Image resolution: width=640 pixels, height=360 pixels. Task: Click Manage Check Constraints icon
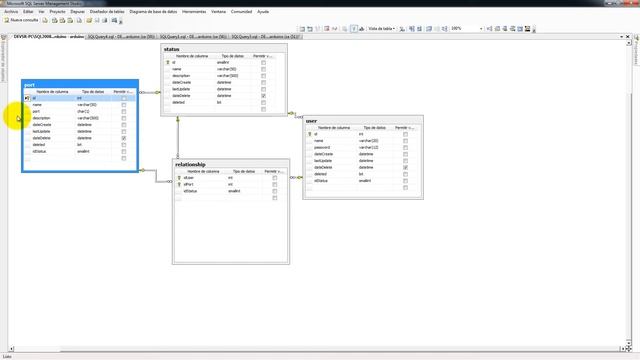[x=520, y=29]
